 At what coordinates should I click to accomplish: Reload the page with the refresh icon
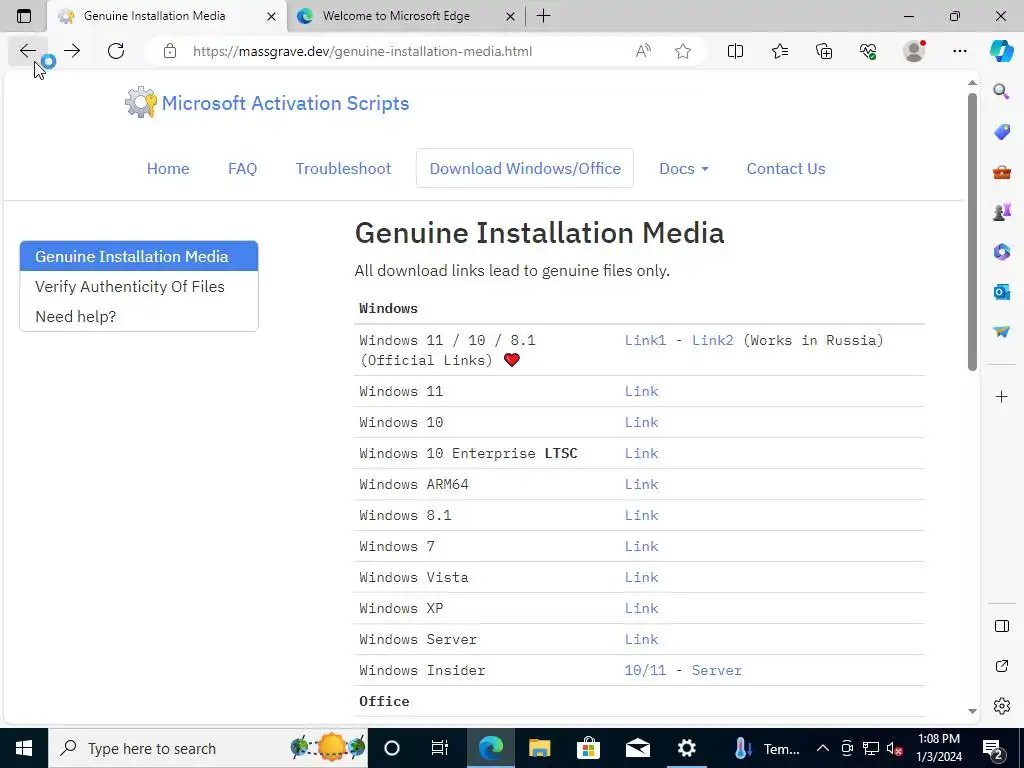point(116,51)
